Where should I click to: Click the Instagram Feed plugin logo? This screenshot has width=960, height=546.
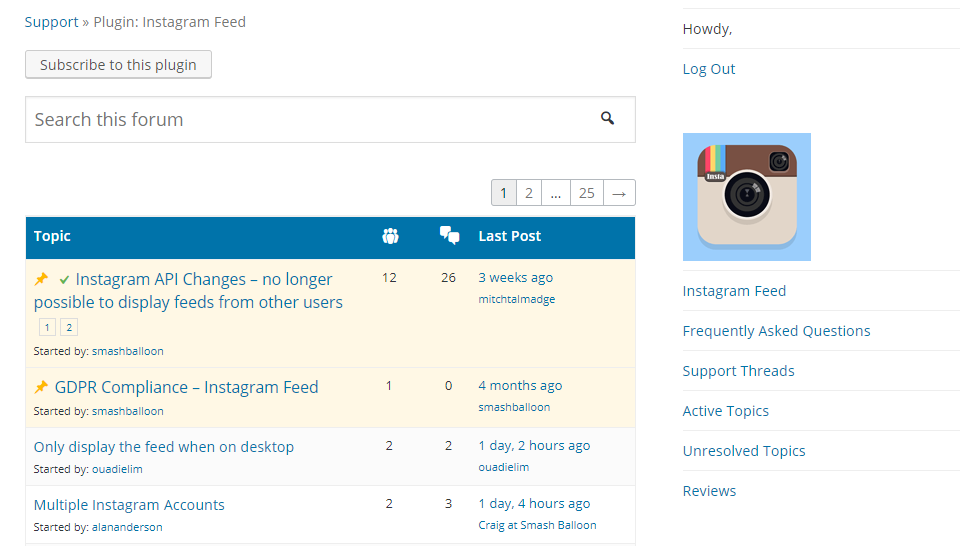click(x=746, y=197)
